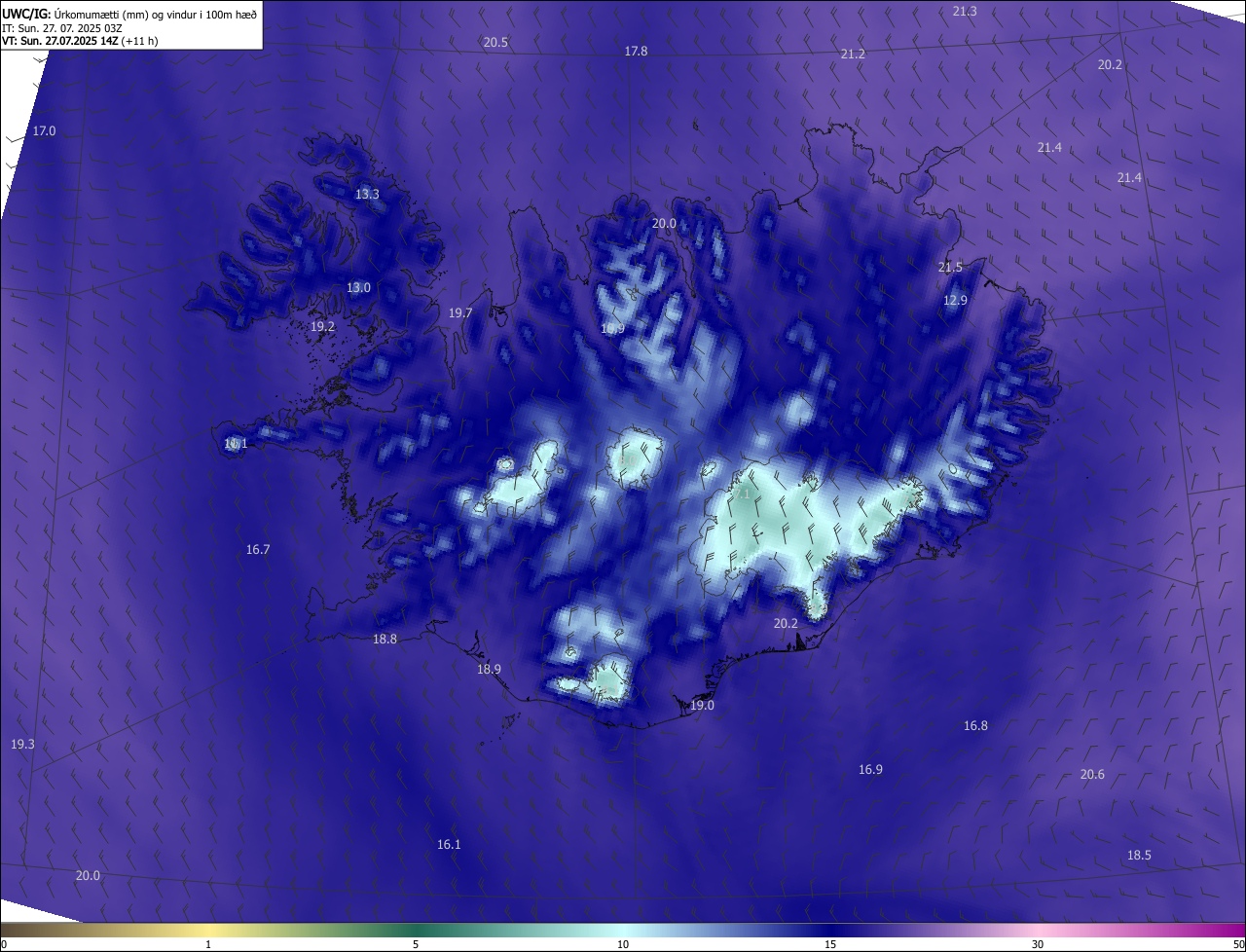The image size is (1246, 952).
Task: Click the legend tick label '50'
Action: [x=1238, y=944]
